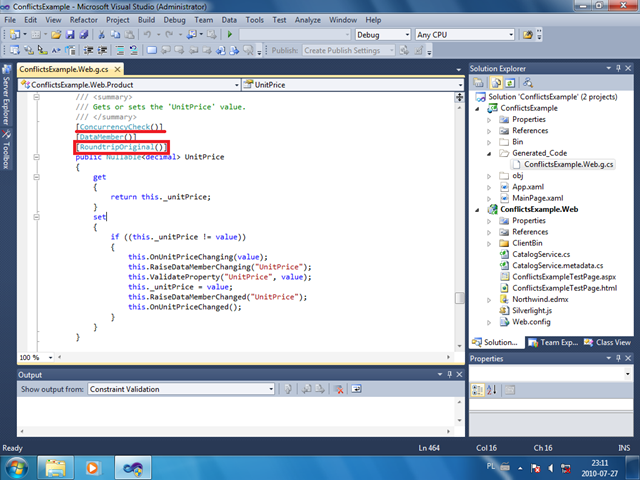Select MainPage.xaml in Solution Explorer
The height and width of the screenshot is (480, 640).
[538, 198]
